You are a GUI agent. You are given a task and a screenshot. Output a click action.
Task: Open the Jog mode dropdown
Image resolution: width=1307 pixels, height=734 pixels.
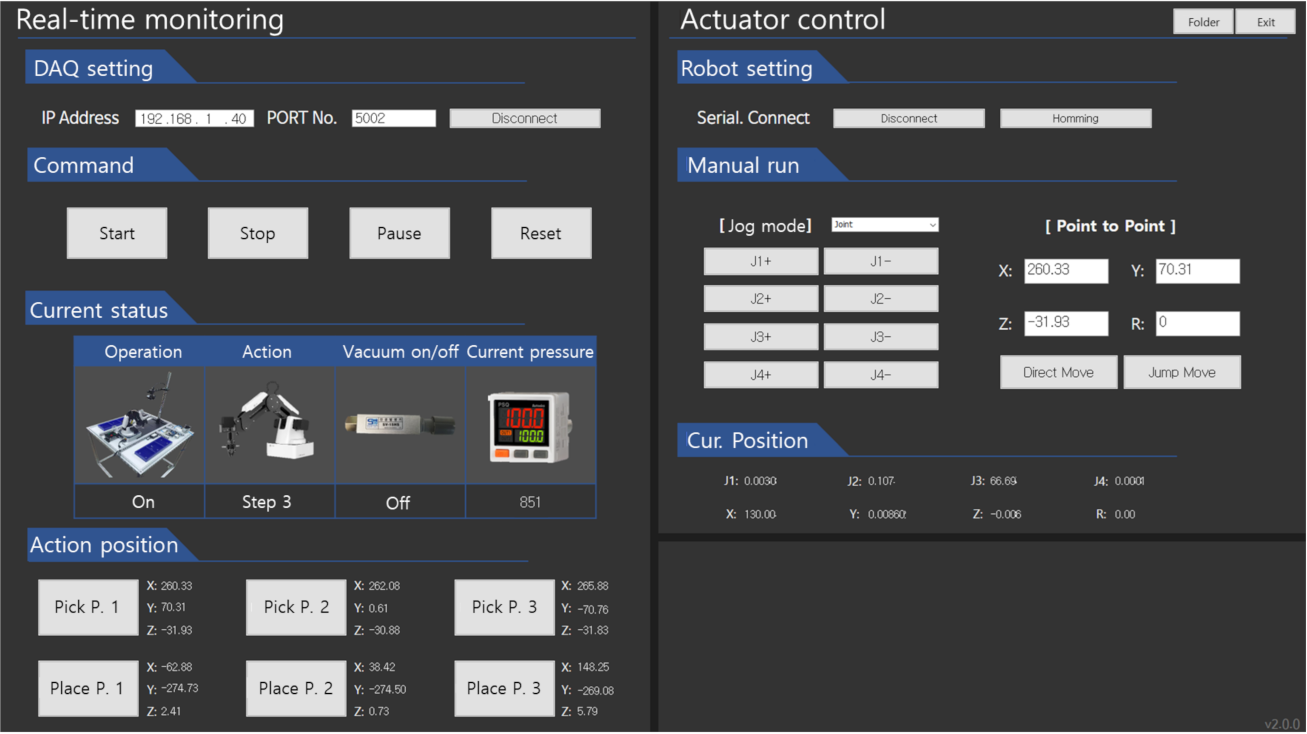[885, 225]
